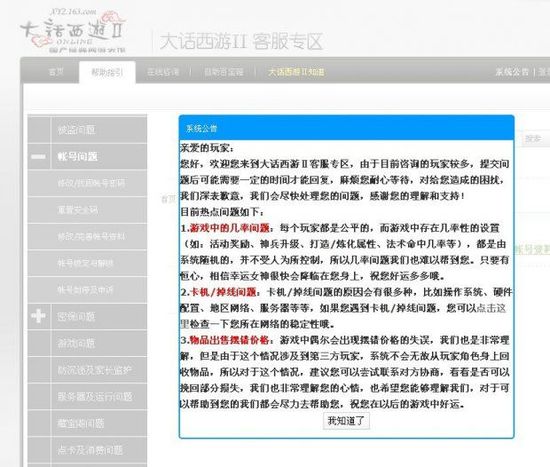Open the 密保问题 sidebar category

click(87, 316)
